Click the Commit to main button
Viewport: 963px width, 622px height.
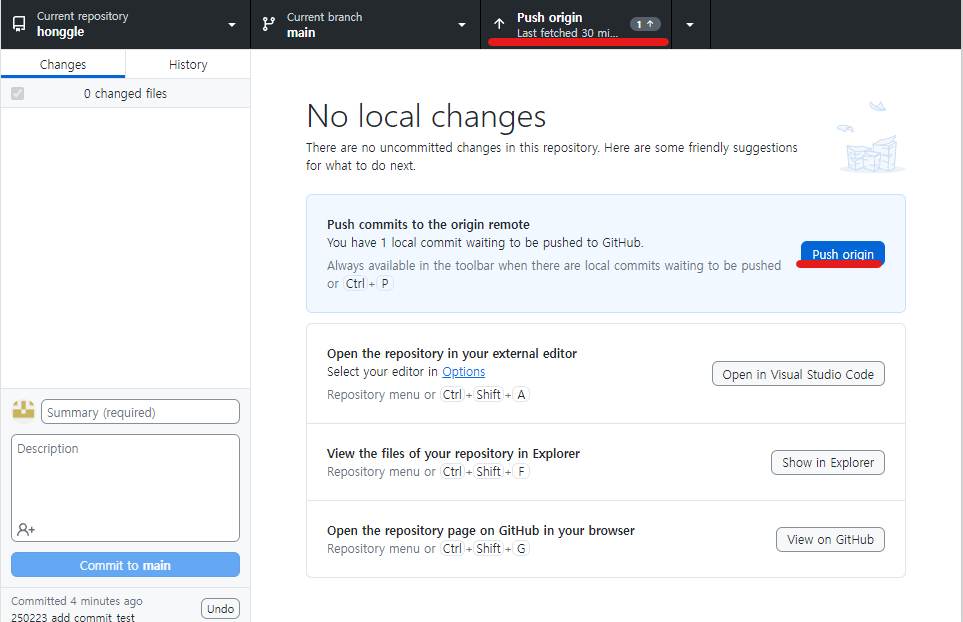coord(125,565)
